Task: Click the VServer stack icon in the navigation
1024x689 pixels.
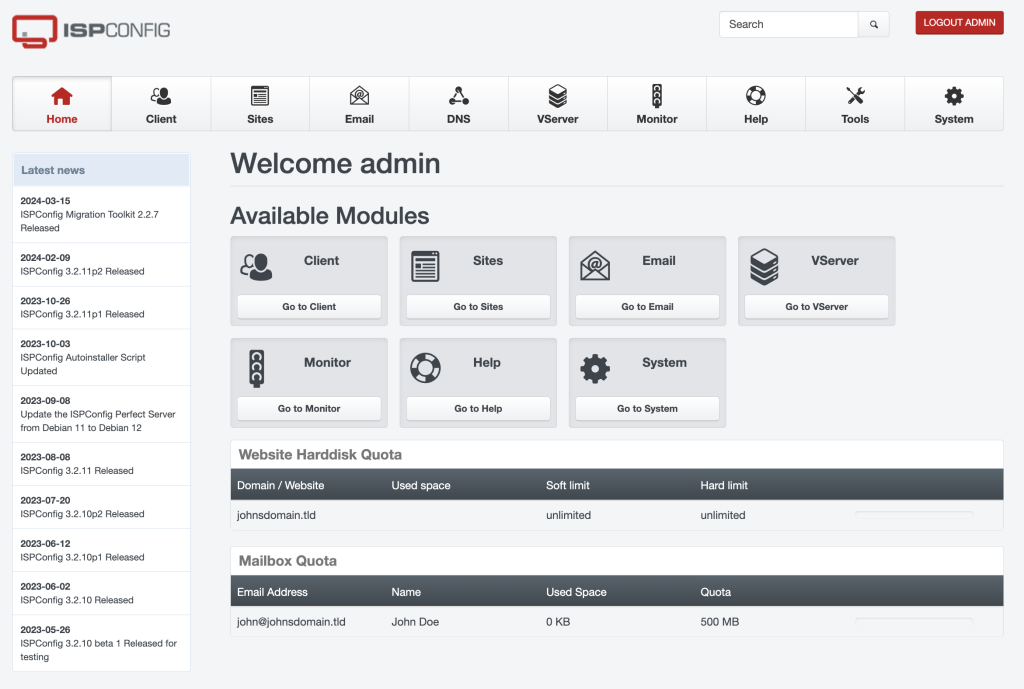Action: [x=557, y=96]
